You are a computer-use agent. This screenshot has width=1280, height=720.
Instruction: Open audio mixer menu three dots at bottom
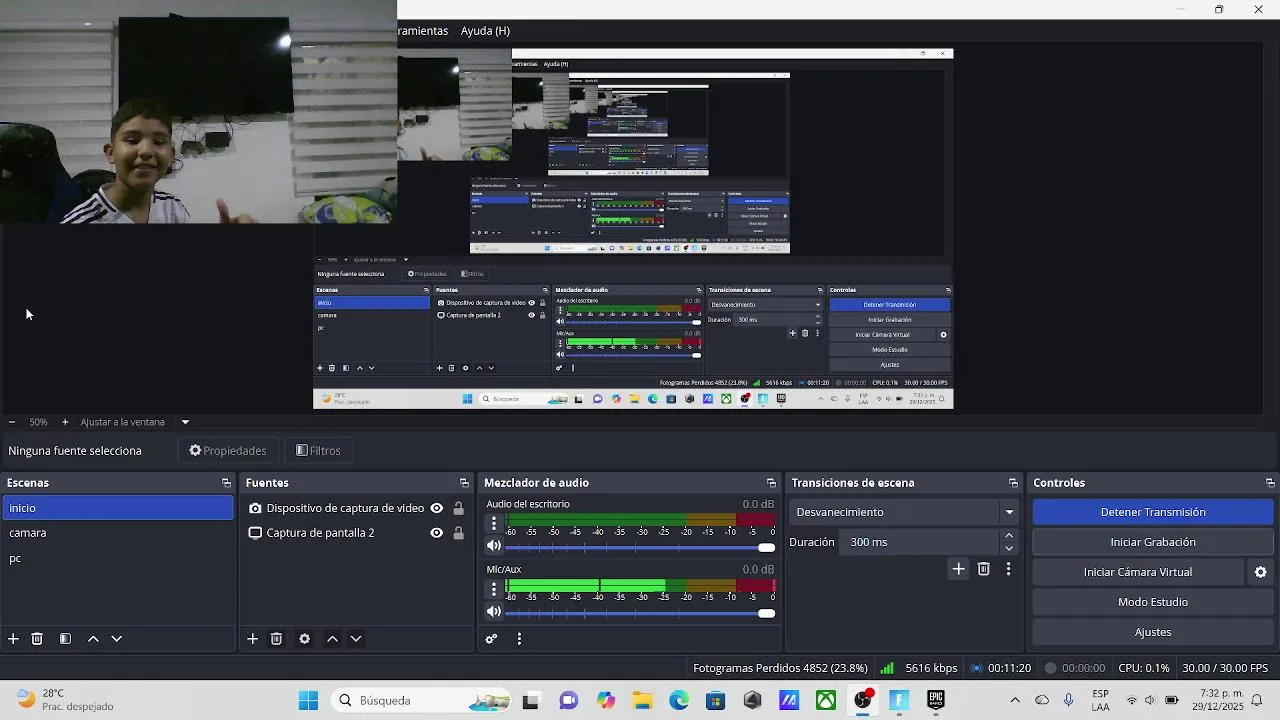(519, 639)
